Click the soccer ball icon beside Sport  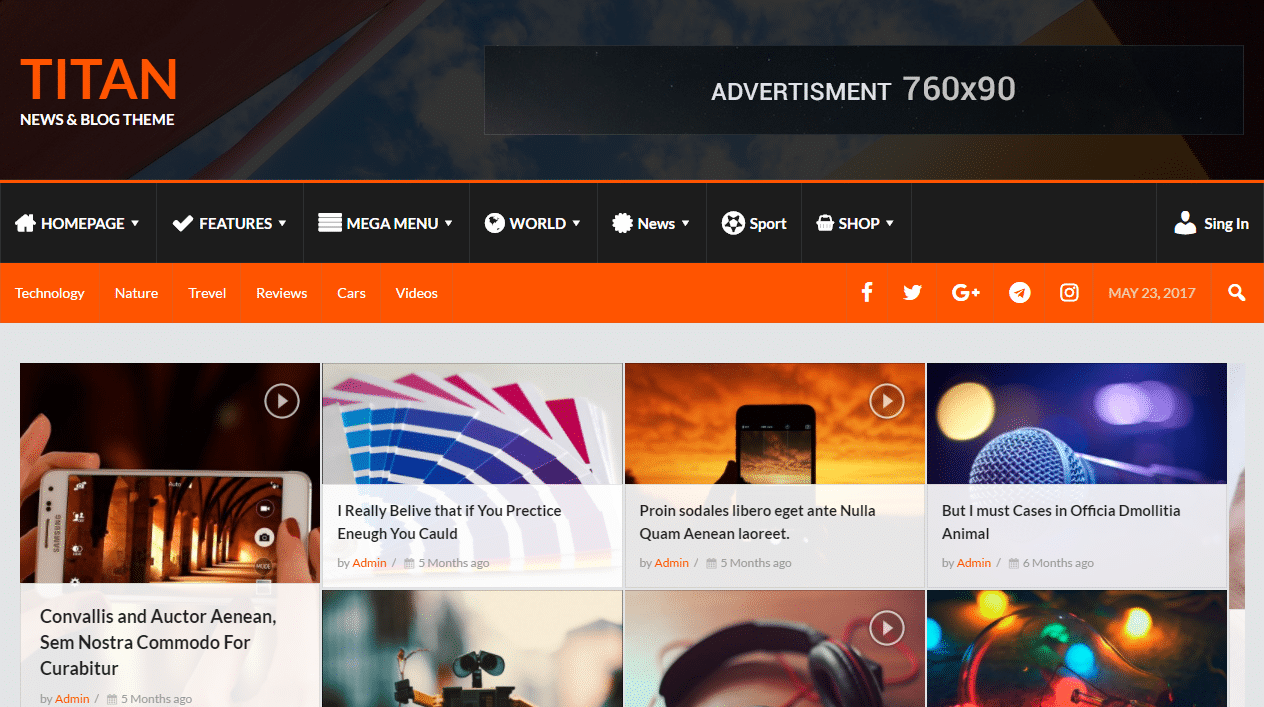tap(733, 223)
